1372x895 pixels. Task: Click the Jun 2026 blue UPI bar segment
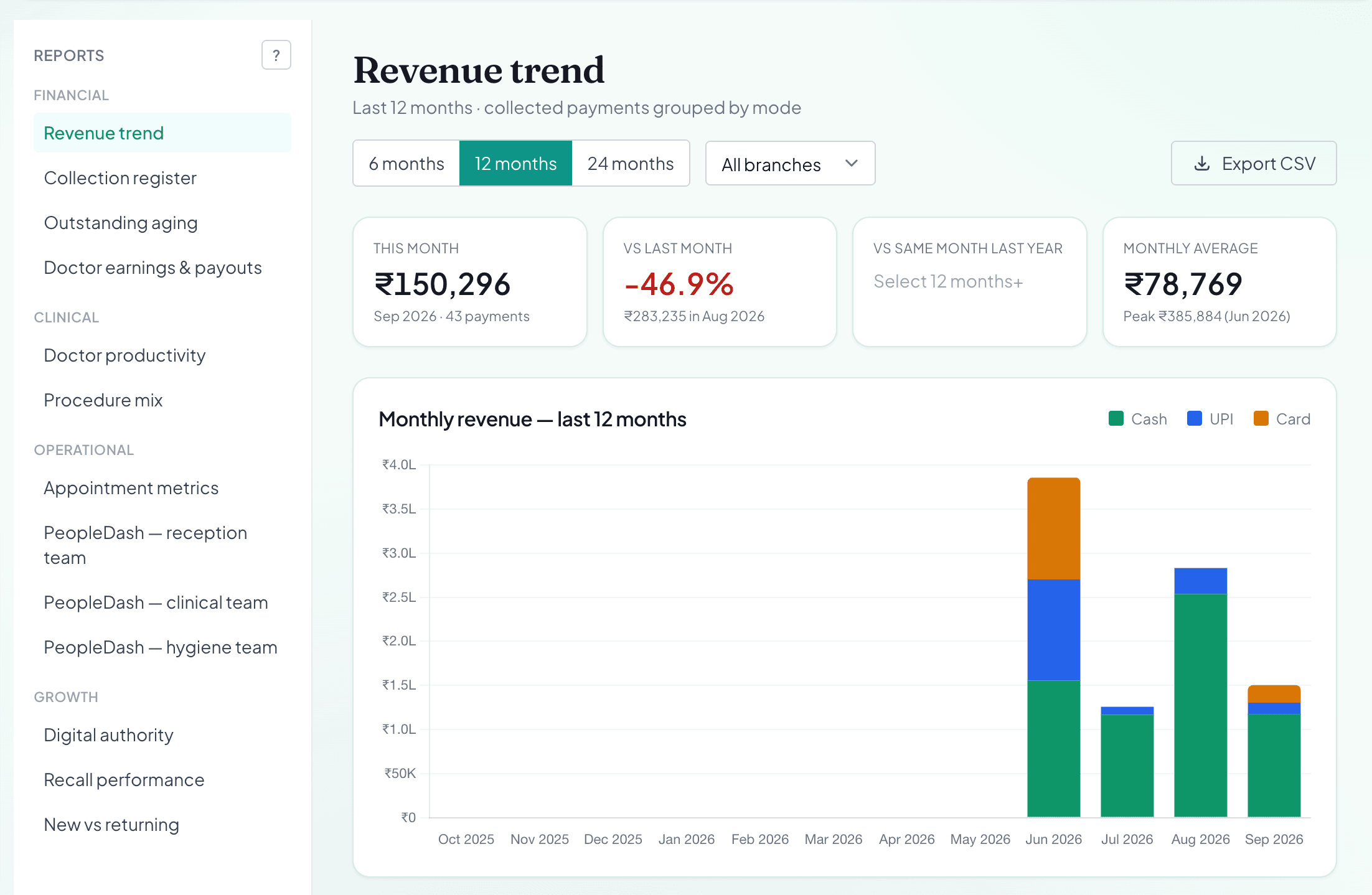(1054, 630)
